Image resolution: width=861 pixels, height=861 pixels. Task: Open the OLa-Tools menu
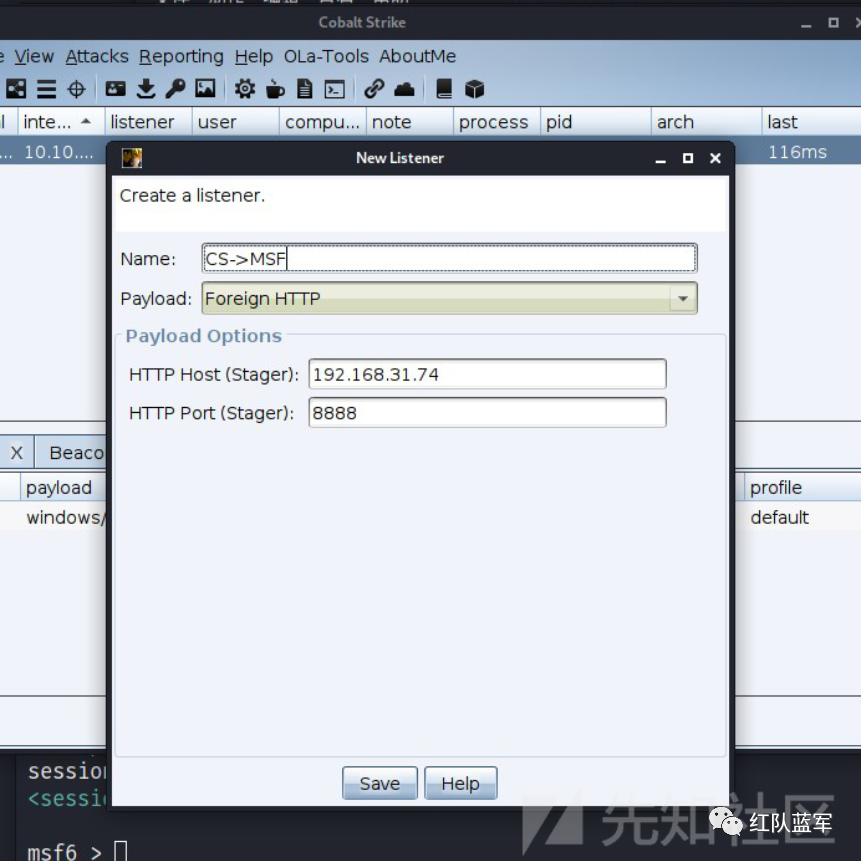326,56
